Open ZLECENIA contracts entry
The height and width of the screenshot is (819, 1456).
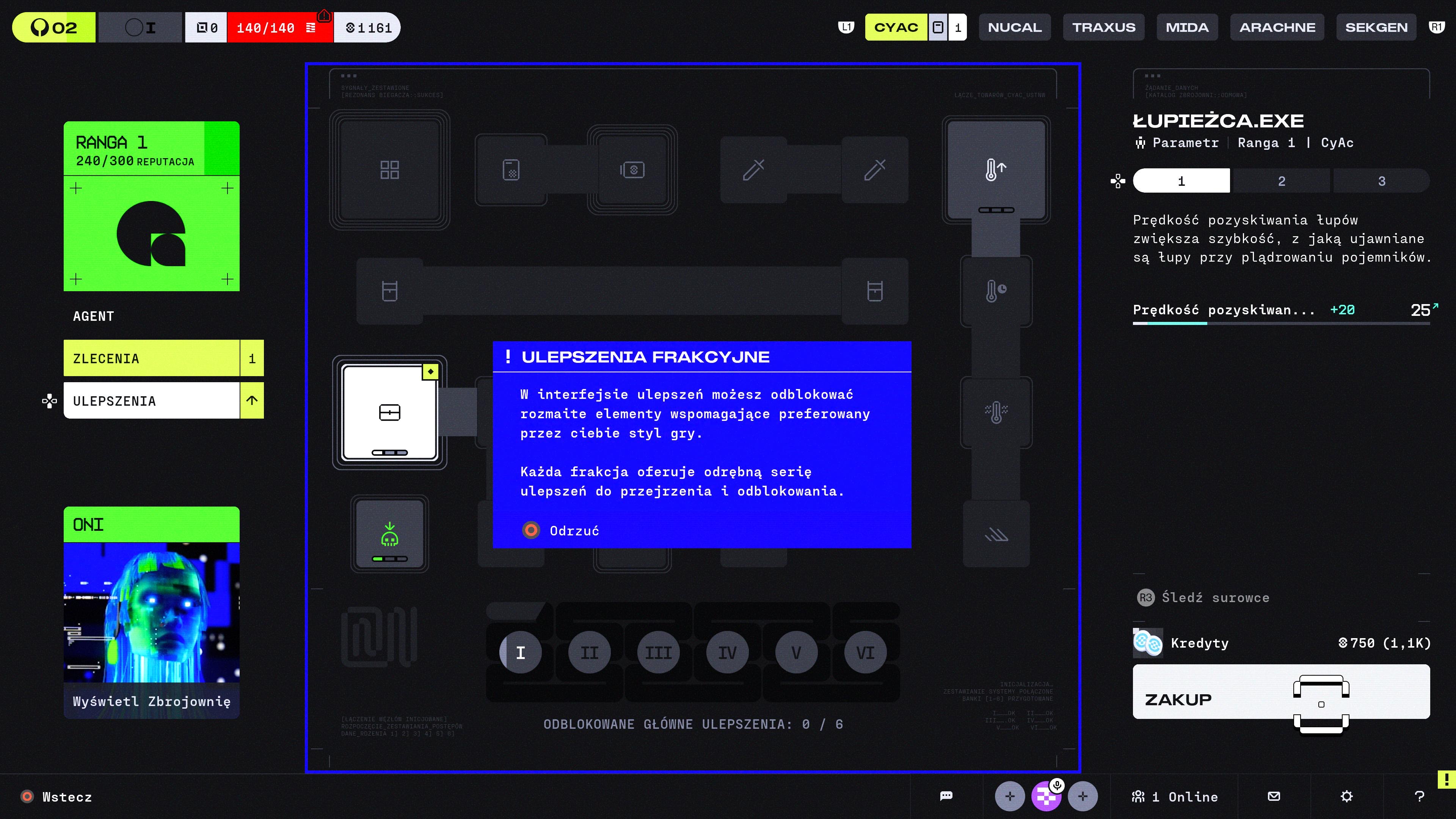(152, 358)
